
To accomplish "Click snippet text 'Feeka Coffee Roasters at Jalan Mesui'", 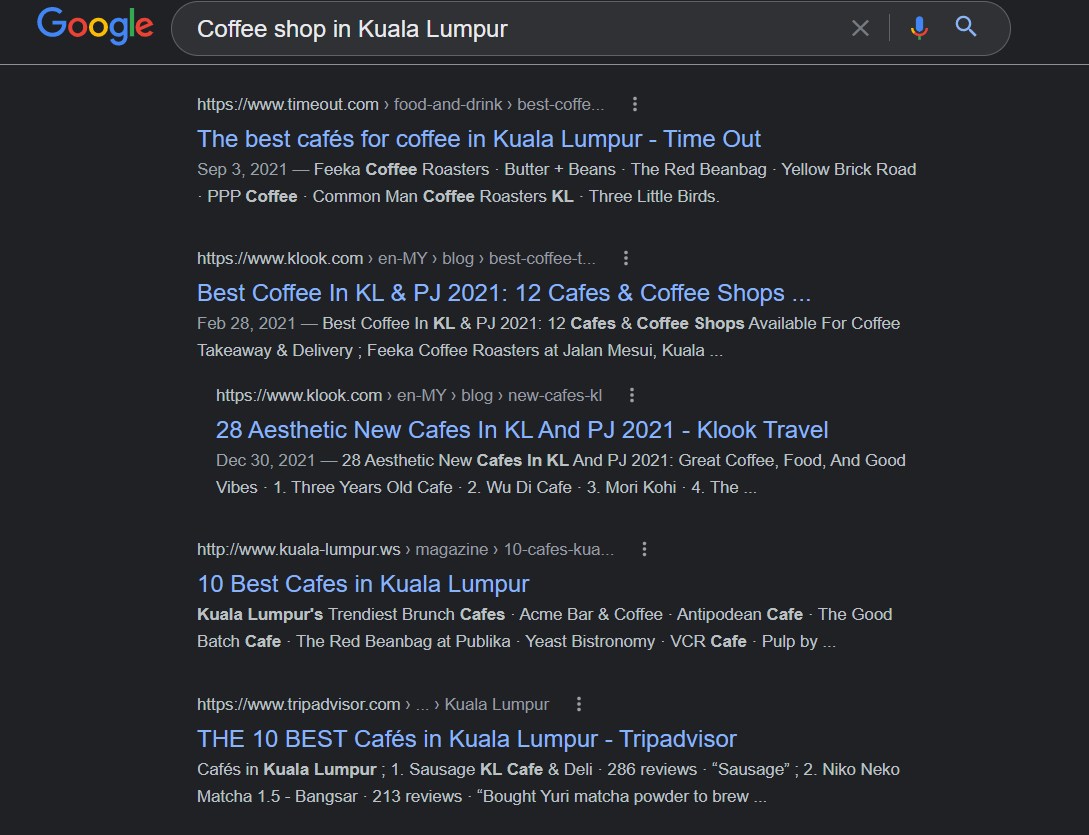I will click(x=510, y=351).
